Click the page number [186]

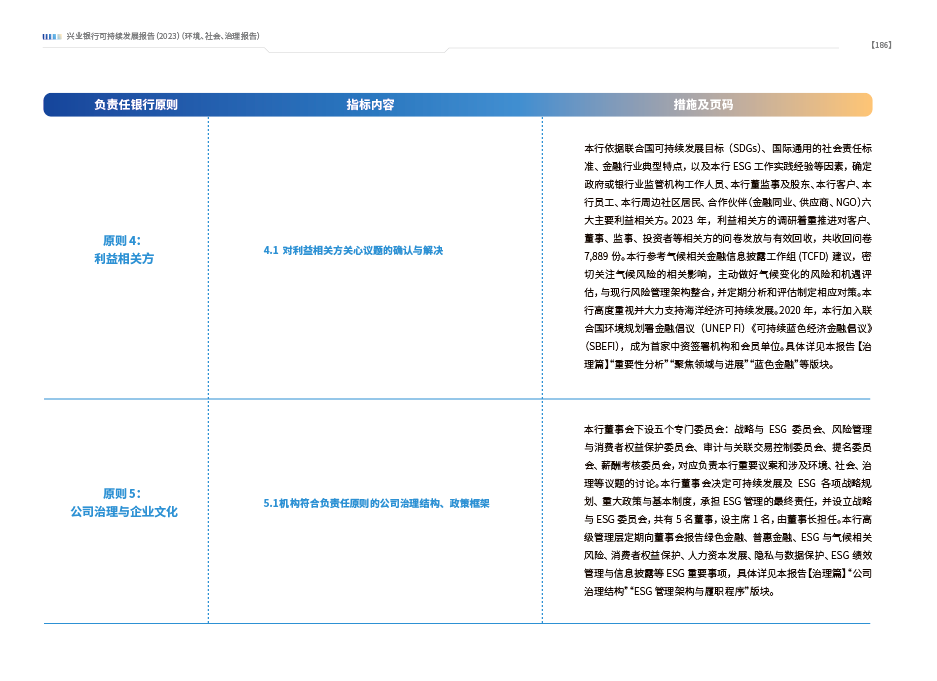point(880,45)
